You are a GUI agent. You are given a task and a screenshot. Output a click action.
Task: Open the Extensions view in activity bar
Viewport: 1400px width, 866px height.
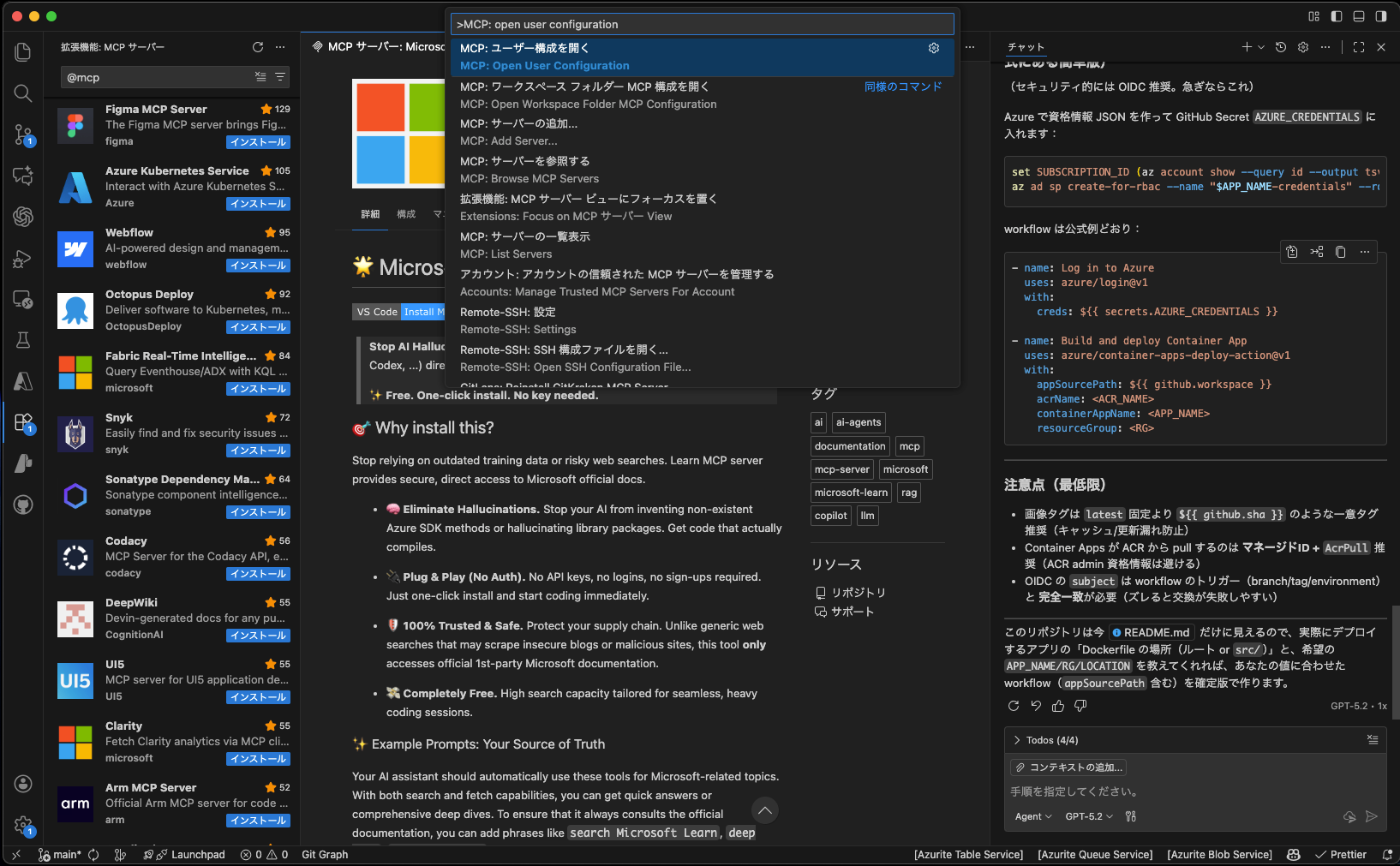pyautogui.click(x=22, y=422)
